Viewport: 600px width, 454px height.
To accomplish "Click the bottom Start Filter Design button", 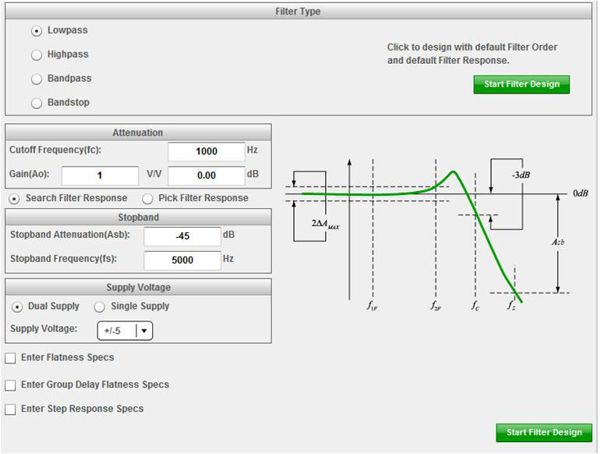I will click(x=544, y=433).
